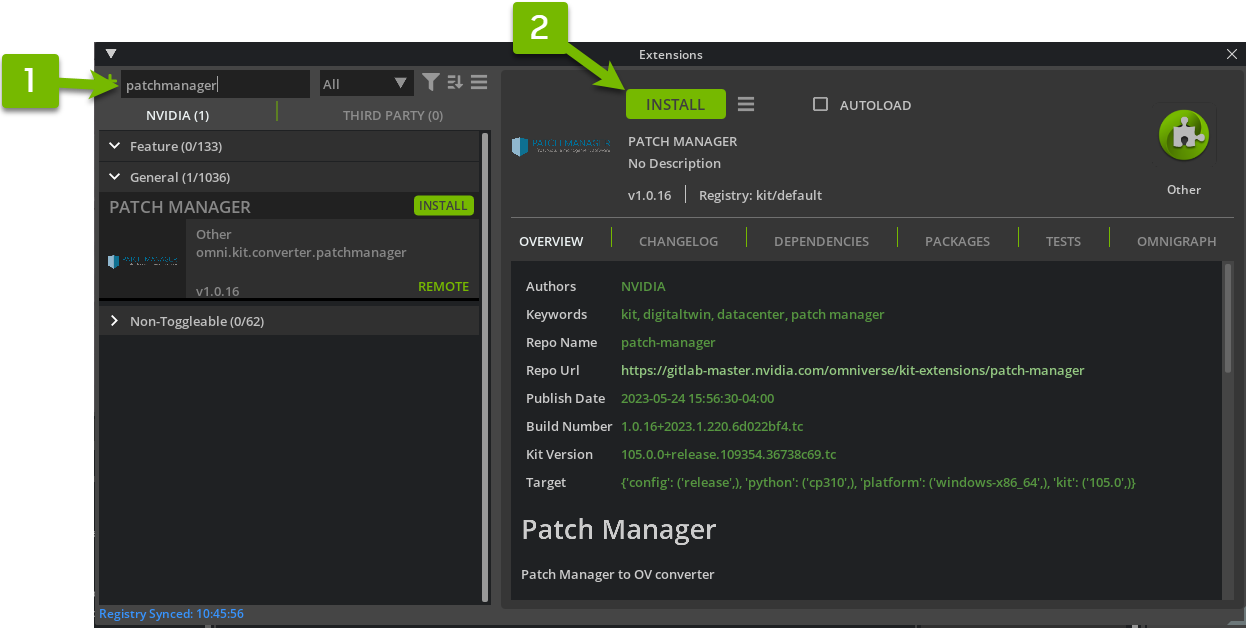Open the hamburger menu beside the sort icon
The image size is (1246, 628).
[x=479, y=82]
